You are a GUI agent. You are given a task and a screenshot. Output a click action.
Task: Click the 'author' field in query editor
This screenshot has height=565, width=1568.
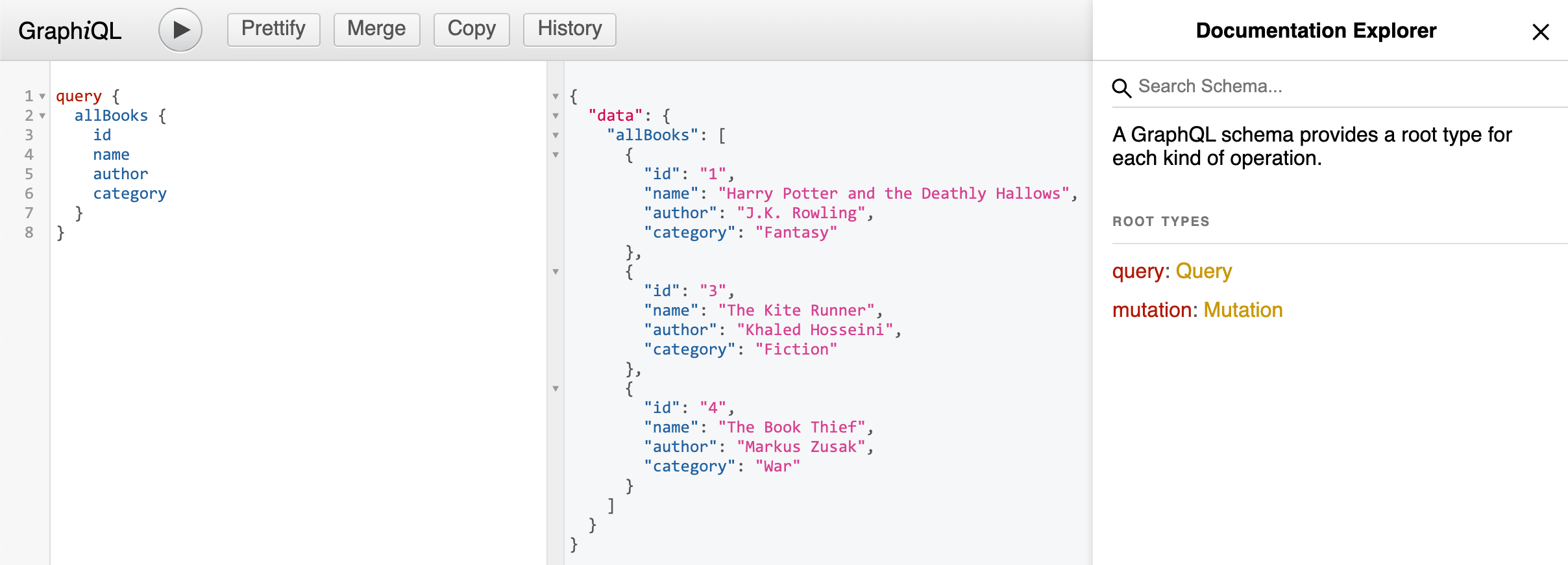121,174
